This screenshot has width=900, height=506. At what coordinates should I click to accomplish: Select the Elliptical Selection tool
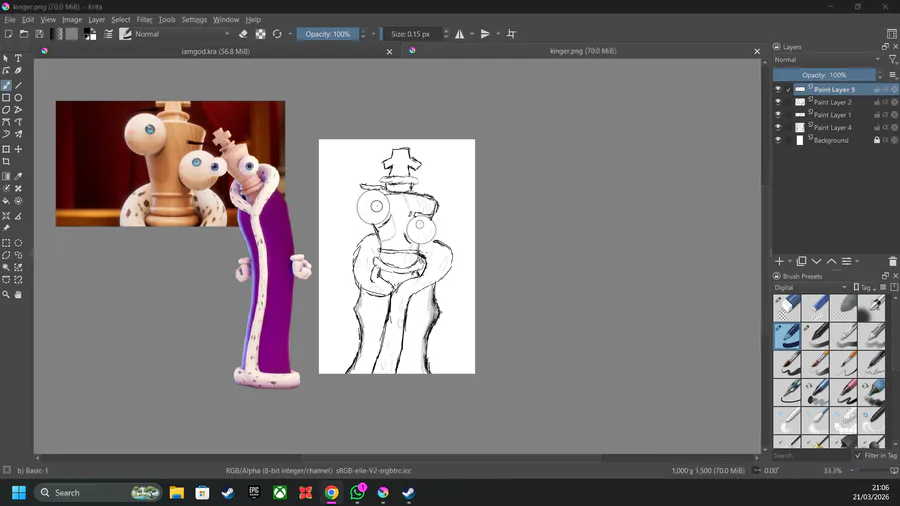[x=18, y=243]
